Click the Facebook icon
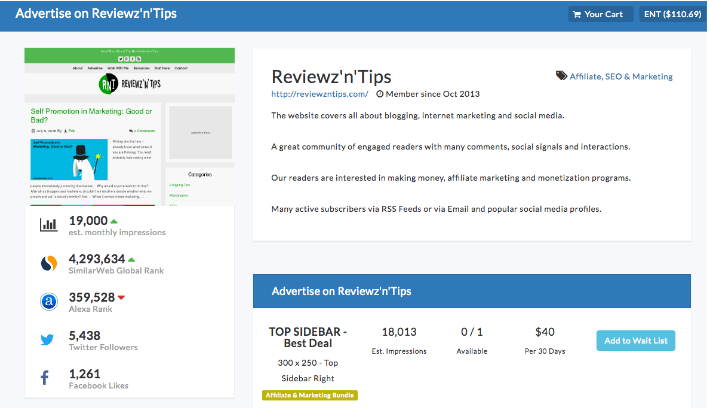Image resolution: width=709 pixels, height=408 pixels. tap(45, 378)
